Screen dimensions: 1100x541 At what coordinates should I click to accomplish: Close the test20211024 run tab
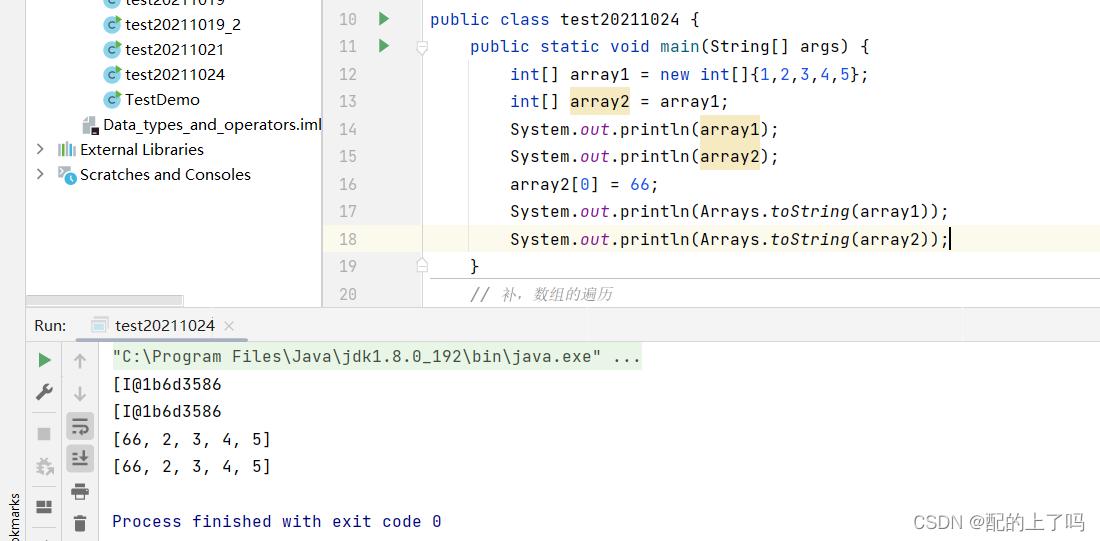click(228, 326)
